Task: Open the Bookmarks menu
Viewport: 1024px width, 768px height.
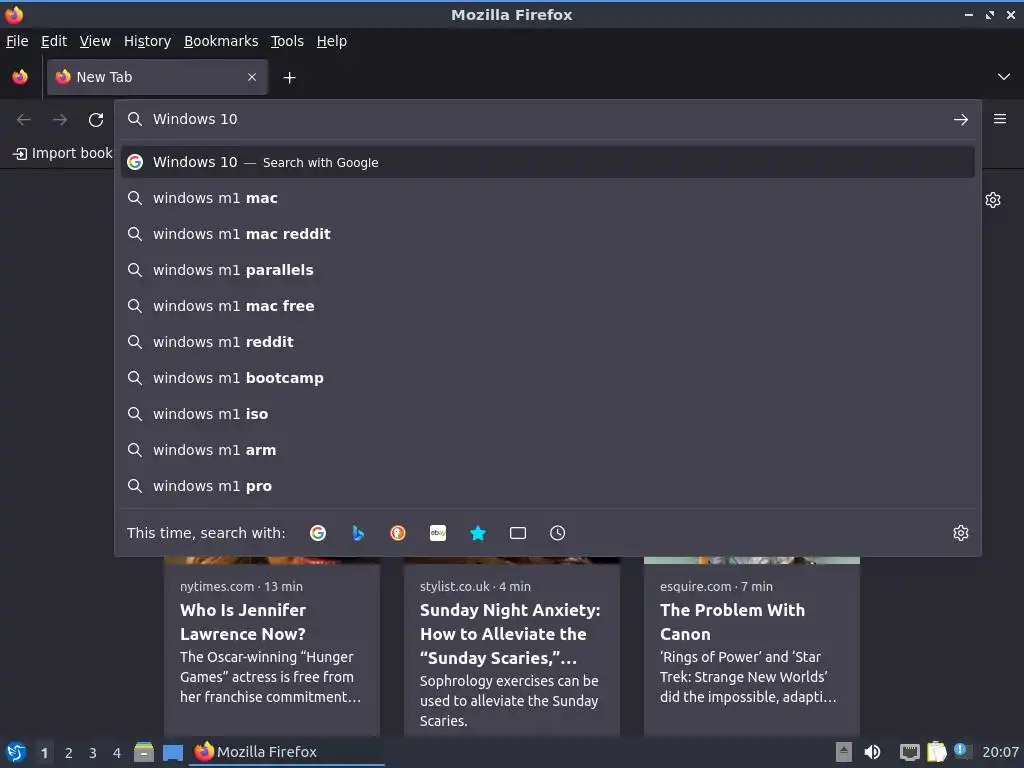Action: point(221,41)
